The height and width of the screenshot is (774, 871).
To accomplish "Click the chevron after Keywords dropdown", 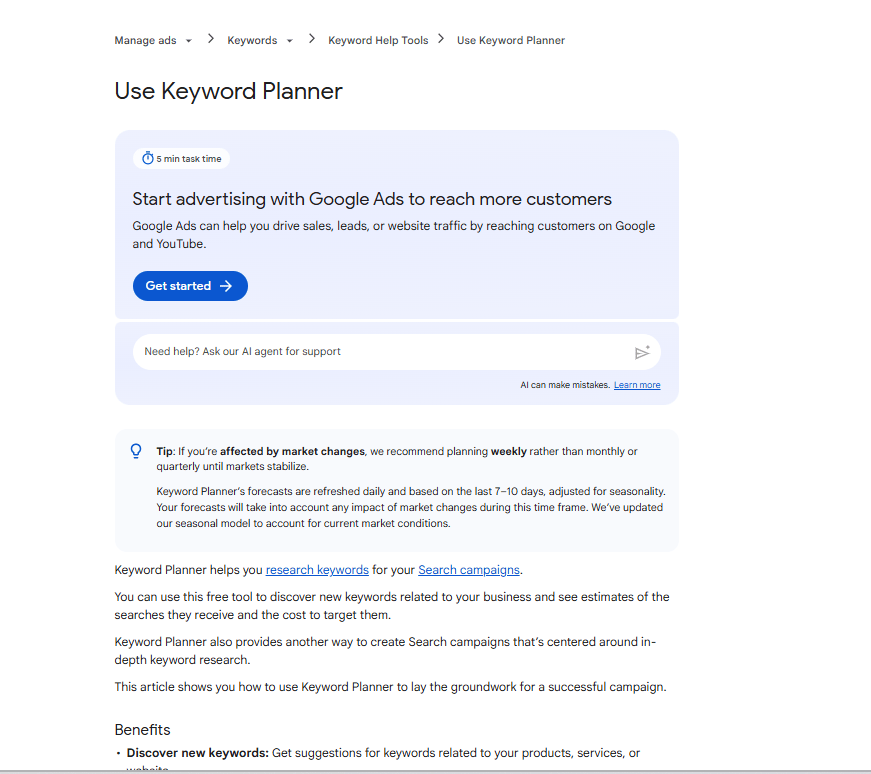I will [312, 39].
